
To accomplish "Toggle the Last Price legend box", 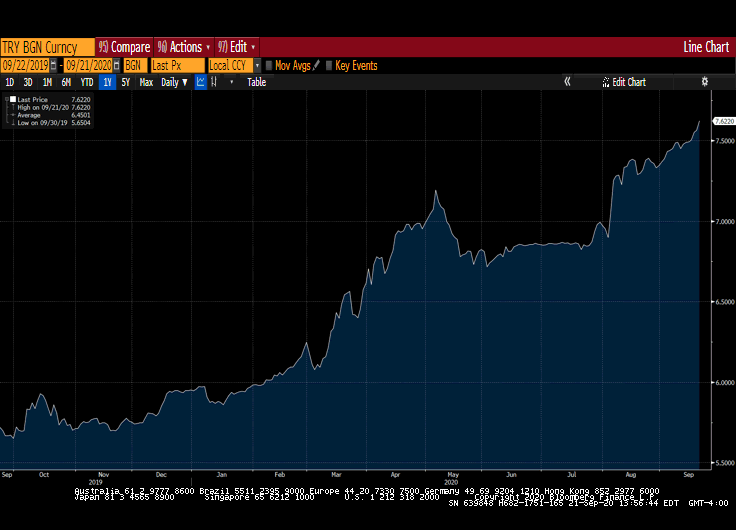I will [x=12, y=100].
